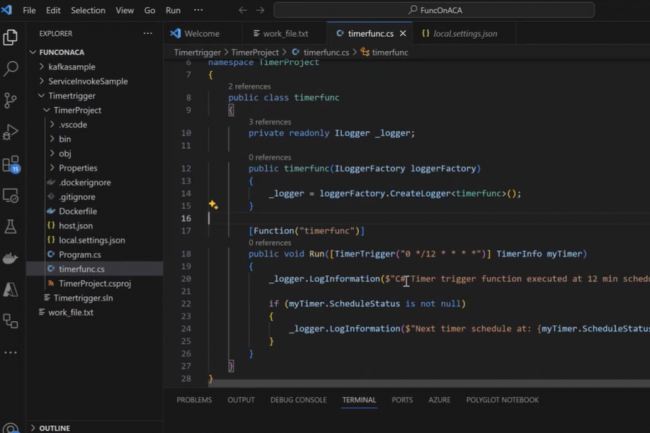650x433 pixels.
Task: Switch to the PROBLEMS panel tab
Action: pyautogui.click(x=194, y=400)
